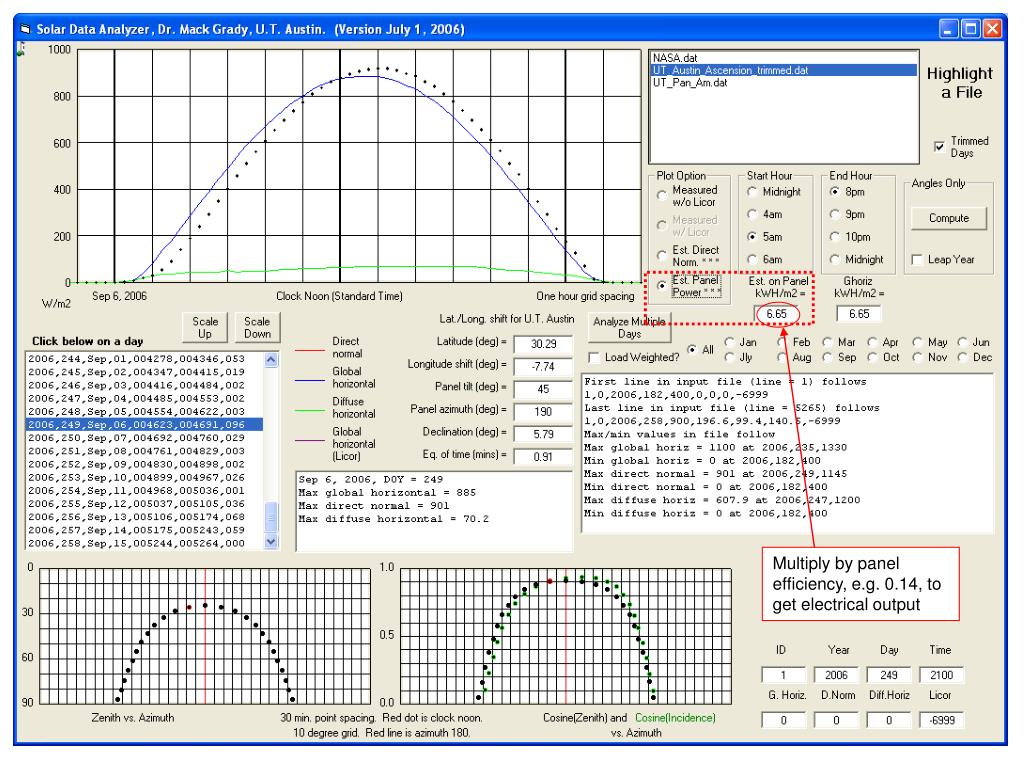Select the Dec month radio button
The image size is (1024, 768).
[963, 357]
